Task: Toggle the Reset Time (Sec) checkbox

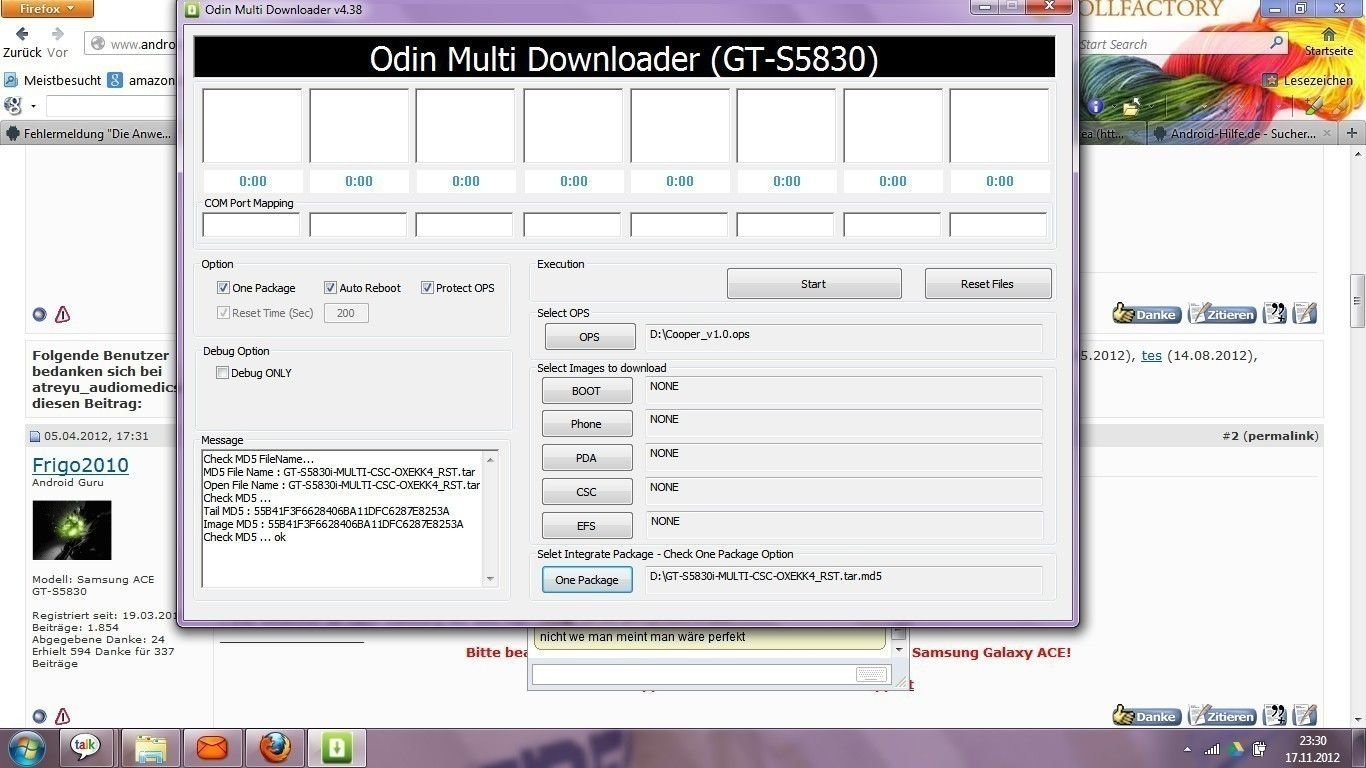Action: [x=223, y=313]
